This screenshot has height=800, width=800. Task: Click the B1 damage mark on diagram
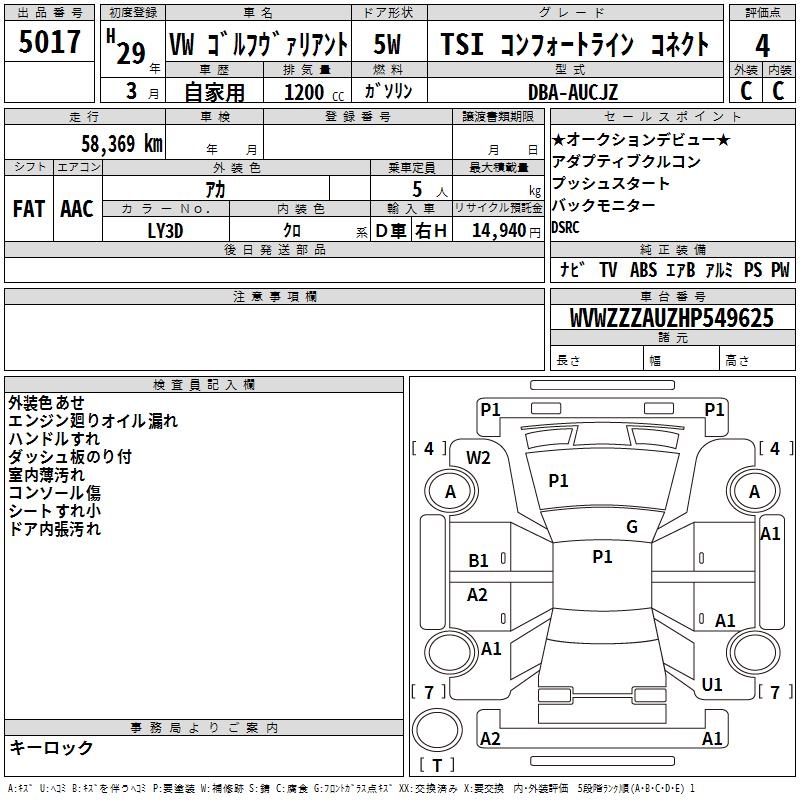(479, 561)
